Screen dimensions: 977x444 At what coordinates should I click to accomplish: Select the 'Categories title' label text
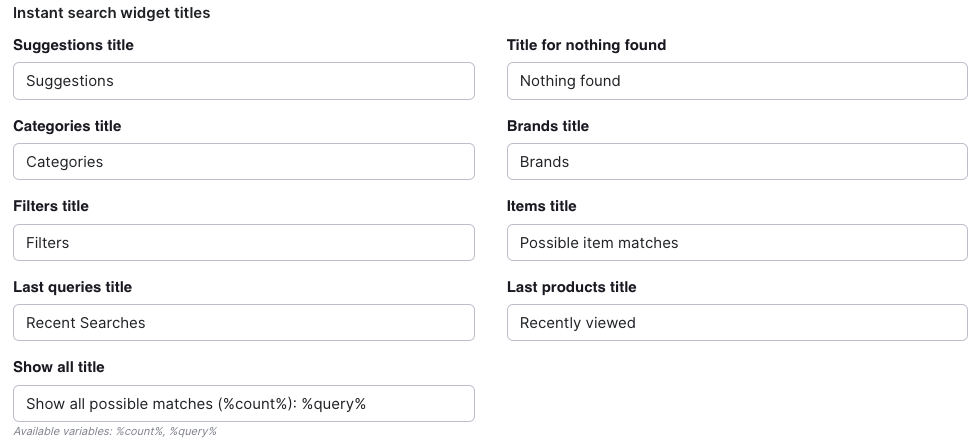point(67,126)
